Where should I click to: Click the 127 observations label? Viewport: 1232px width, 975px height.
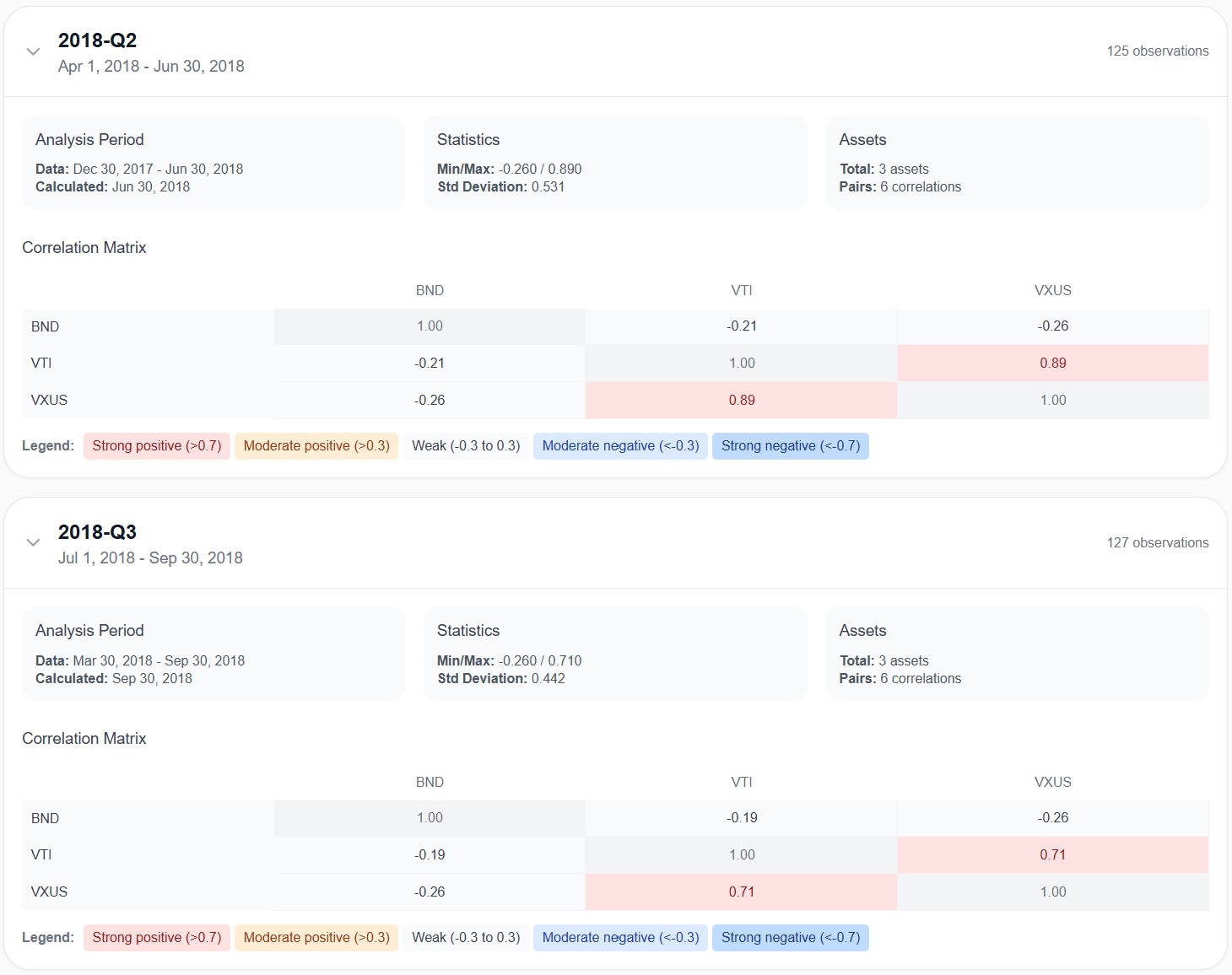[x=1157, y=543]
